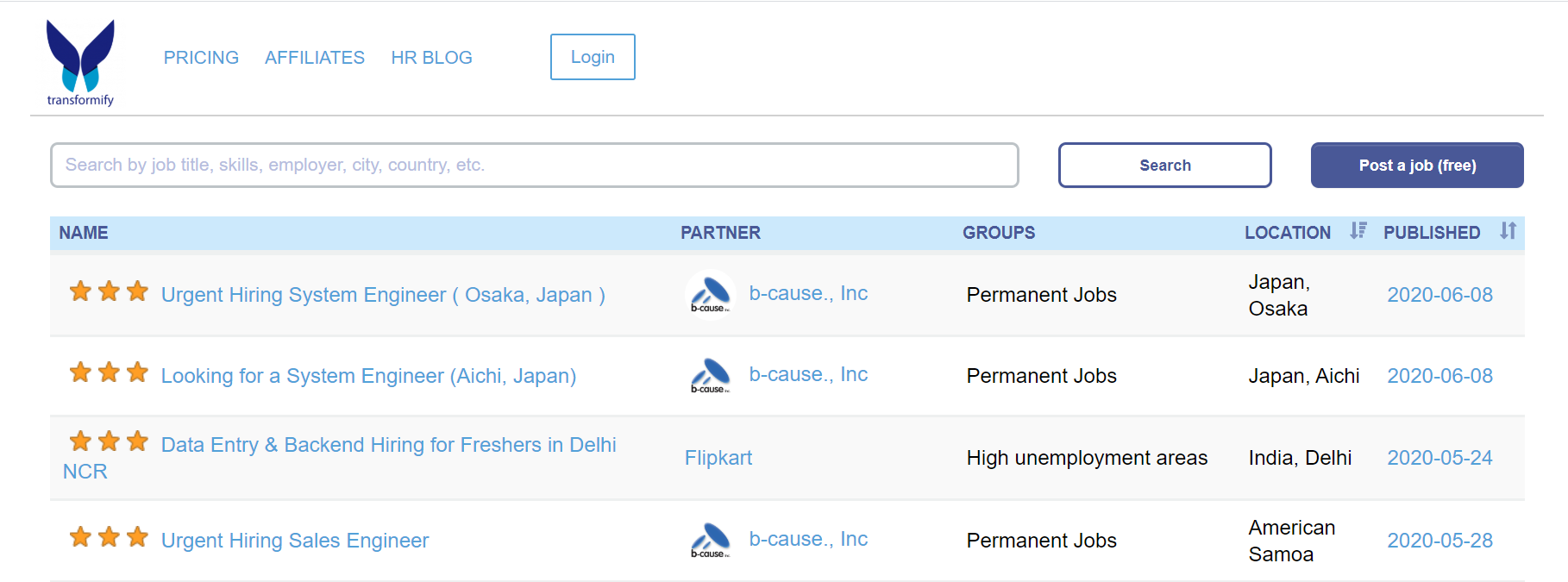Click star rating of Delhi Data Entry job
This screenshot has width=1568, height=582.
(109, 442)
